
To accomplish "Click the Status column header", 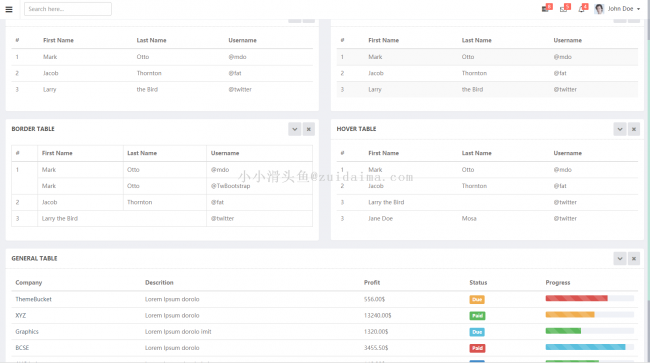I will tap(478, 283).
